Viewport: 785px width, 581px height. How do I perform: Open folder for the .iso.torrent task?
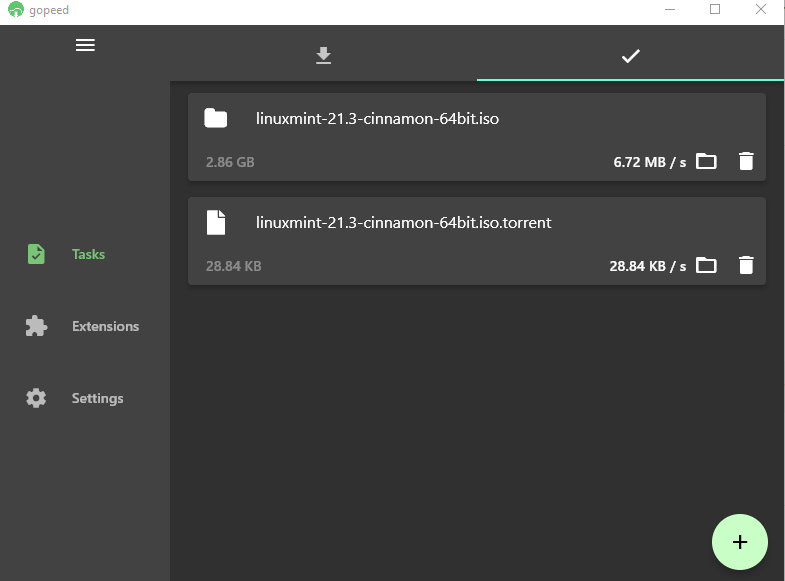[706, 265]
